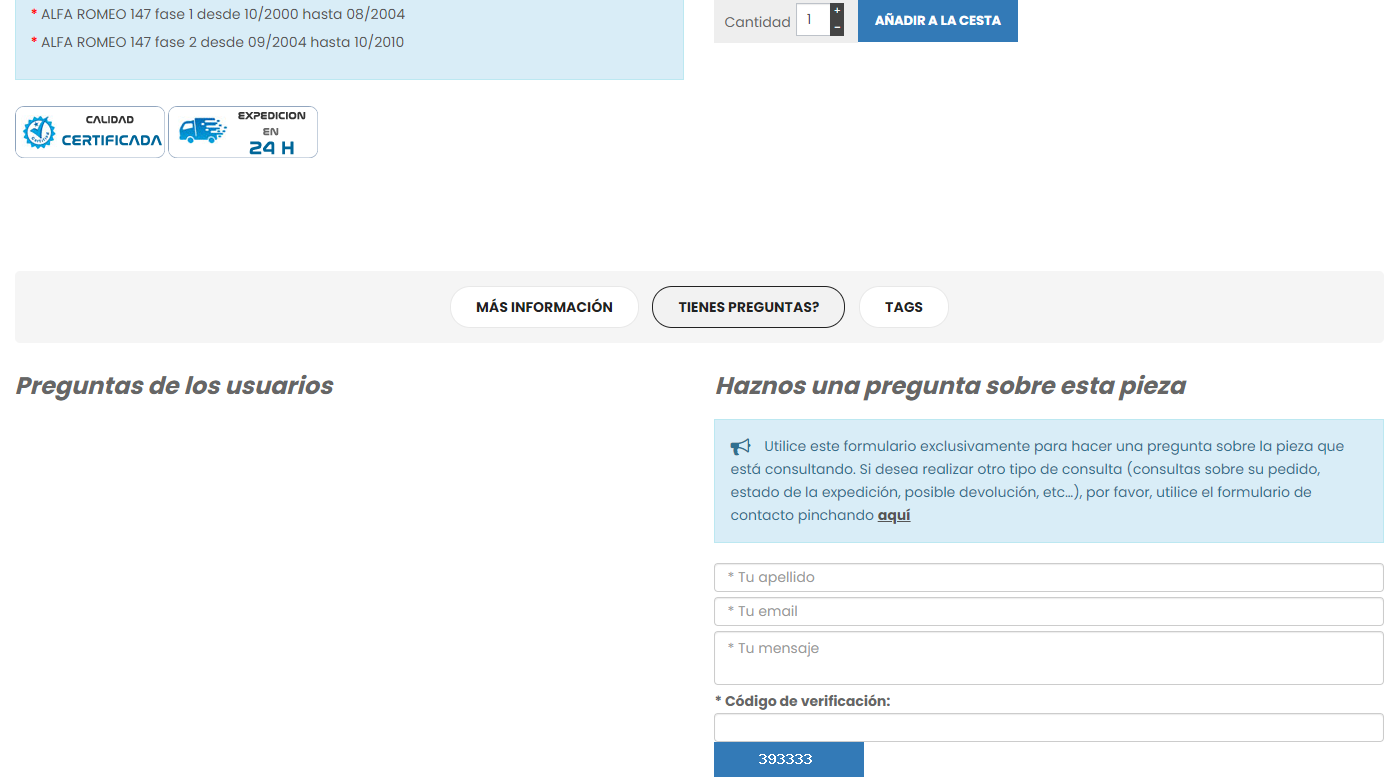Screen dimensions: 1395x784
Task: Click the Calidad Certificada badge
Action: tap(90, 132)
